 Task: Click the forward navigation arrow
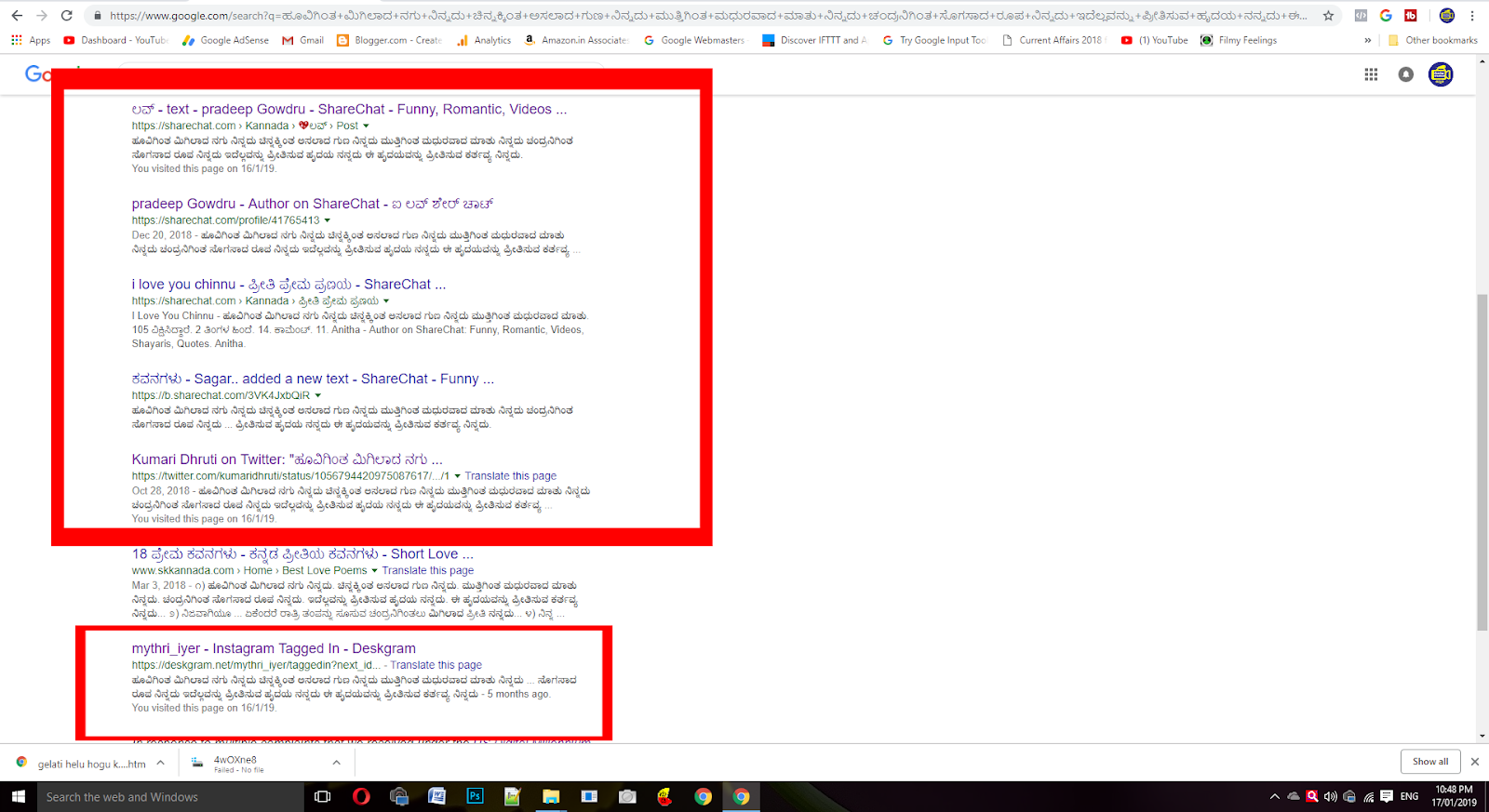[42, 16]
